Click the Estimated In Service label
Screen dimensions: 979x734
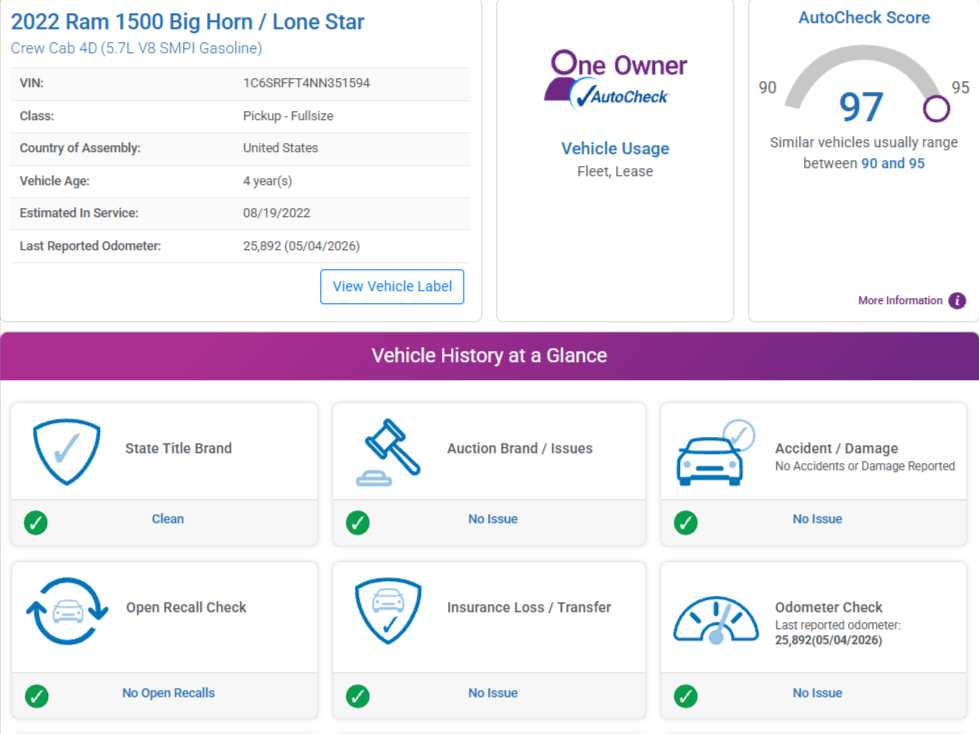[79, 213]
